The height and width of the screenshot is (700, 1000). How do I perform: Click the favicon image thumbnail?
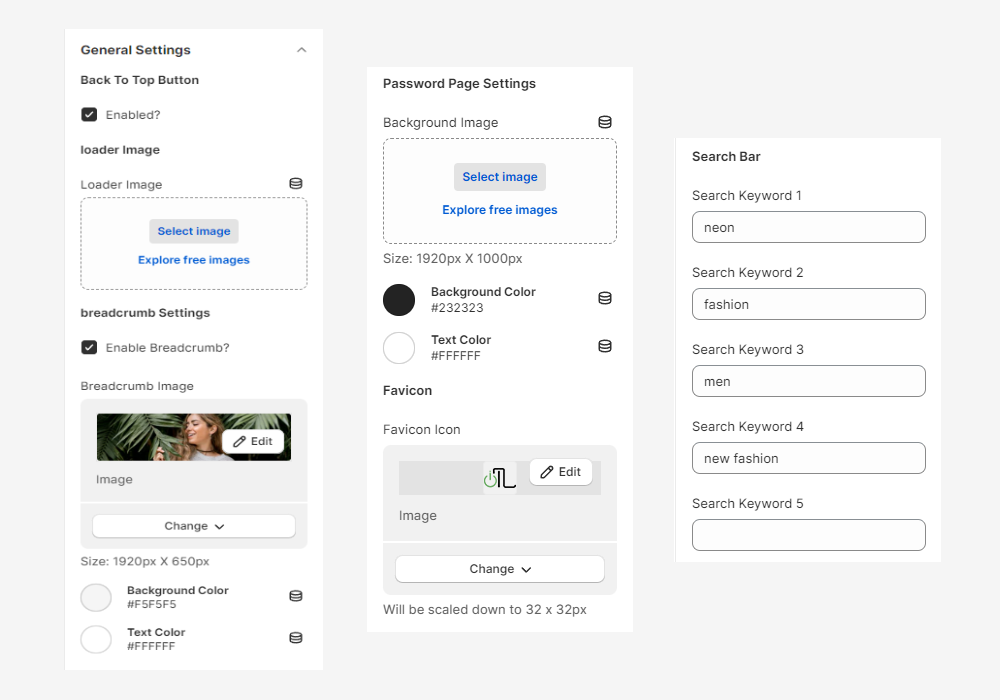(x=499, y=478)
